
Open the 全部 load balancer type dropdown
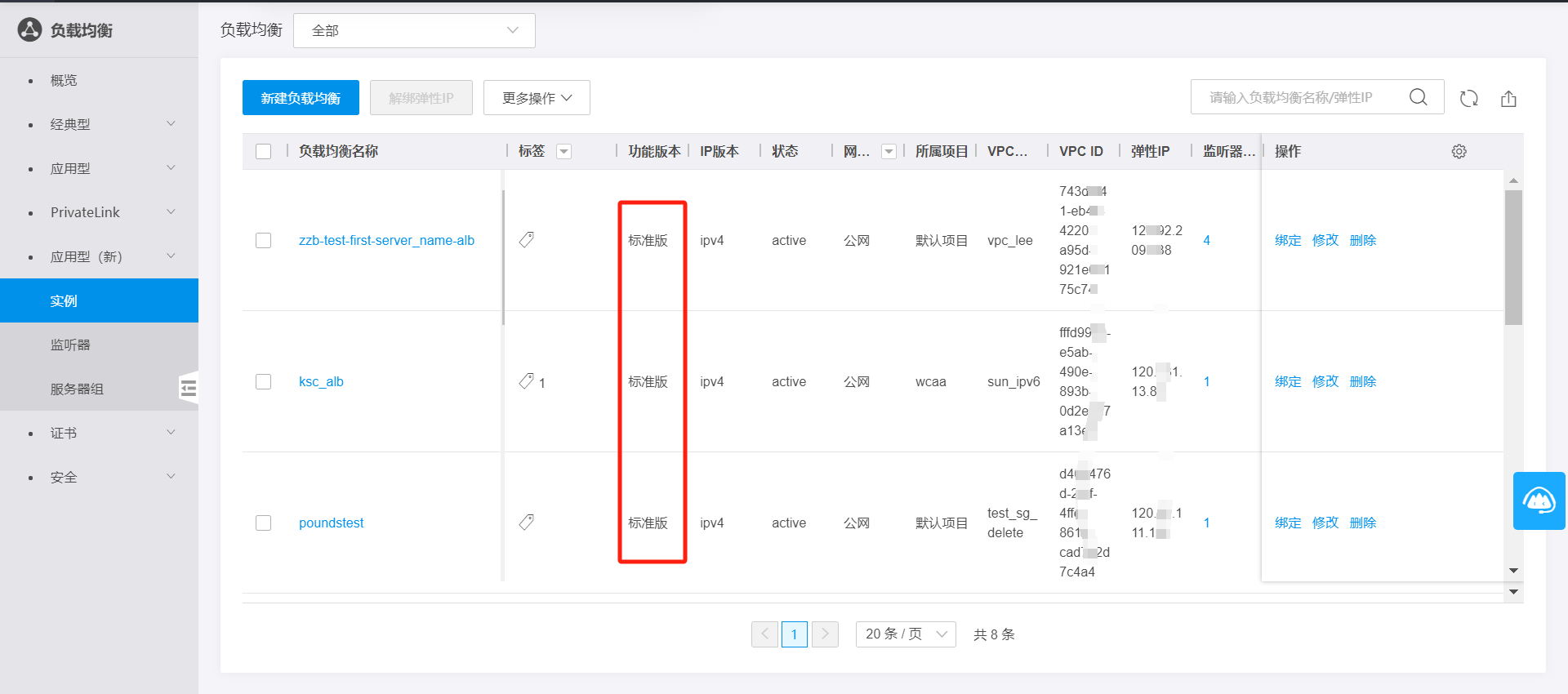tap(414, 30)
